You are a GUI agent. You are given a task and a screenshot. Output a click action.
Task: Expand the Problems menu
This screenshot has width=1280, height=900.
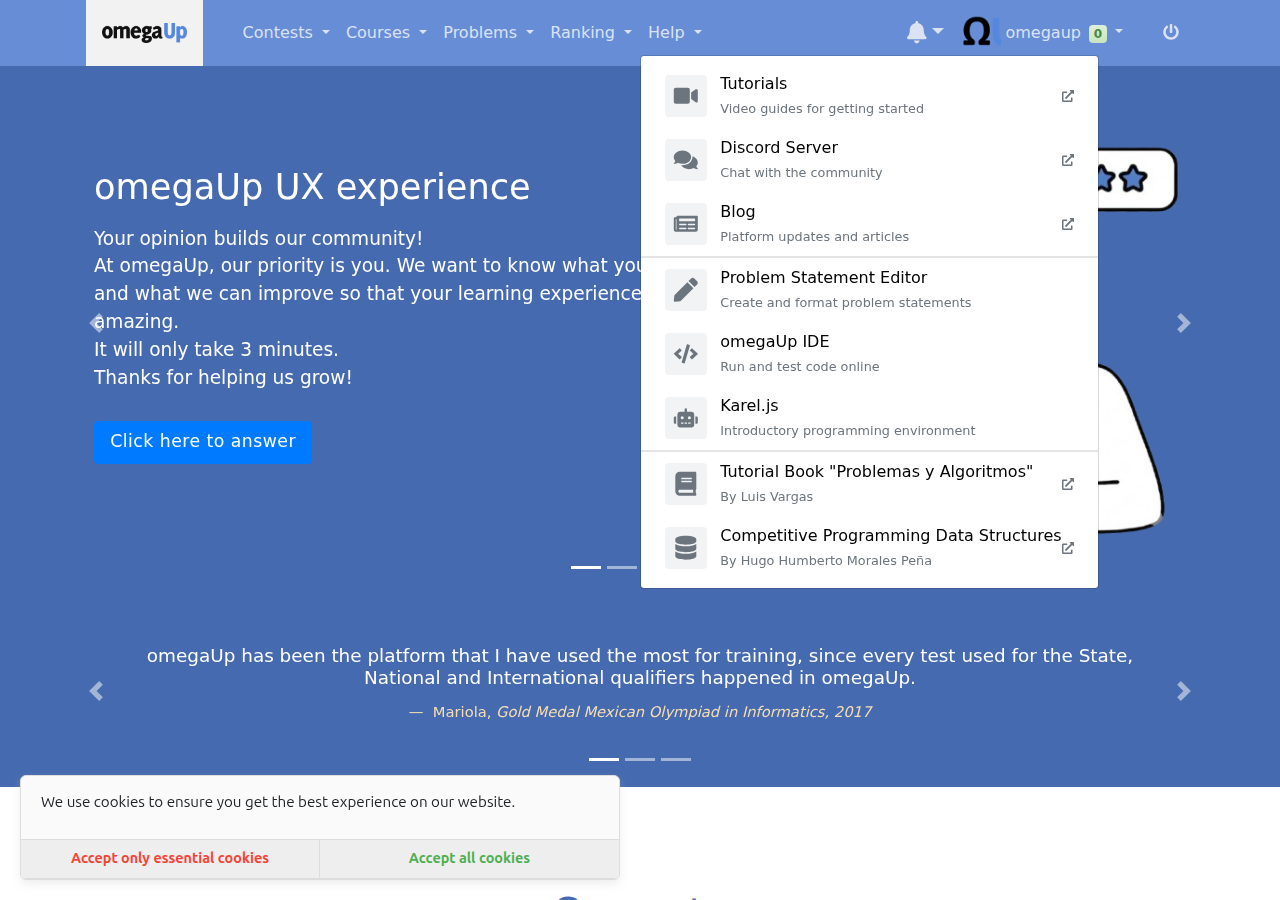488,32
